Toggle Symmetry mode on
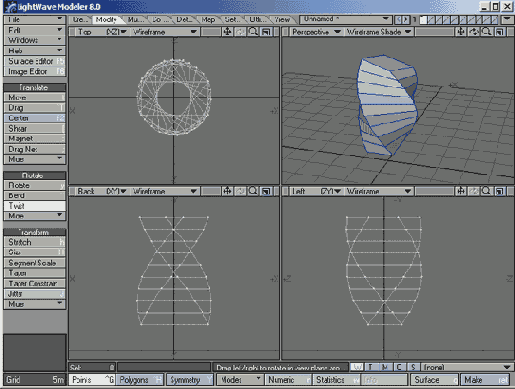Viewport: 515px width, 389px height. coord(190,380)
